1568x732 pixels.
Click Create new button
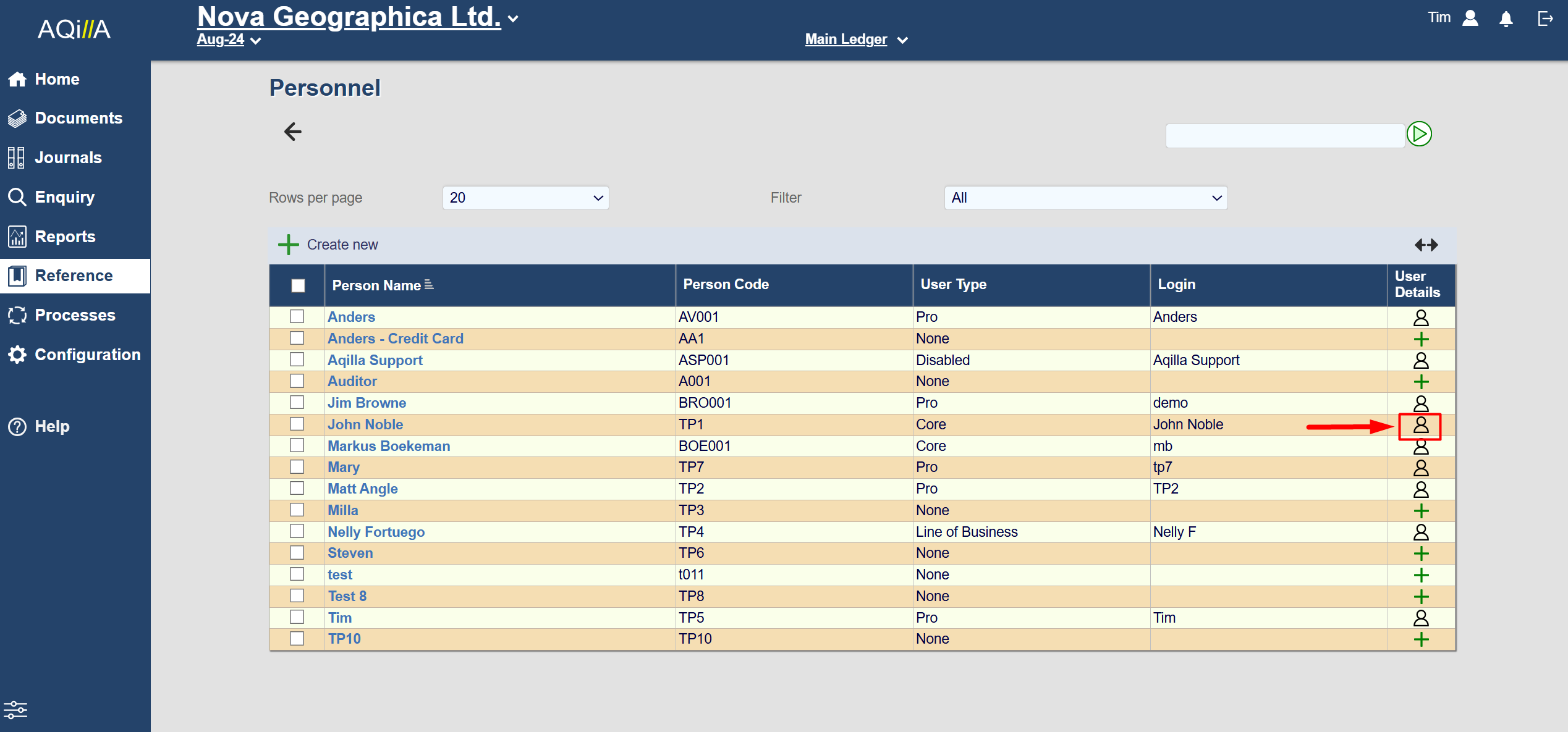coord(328,245)
